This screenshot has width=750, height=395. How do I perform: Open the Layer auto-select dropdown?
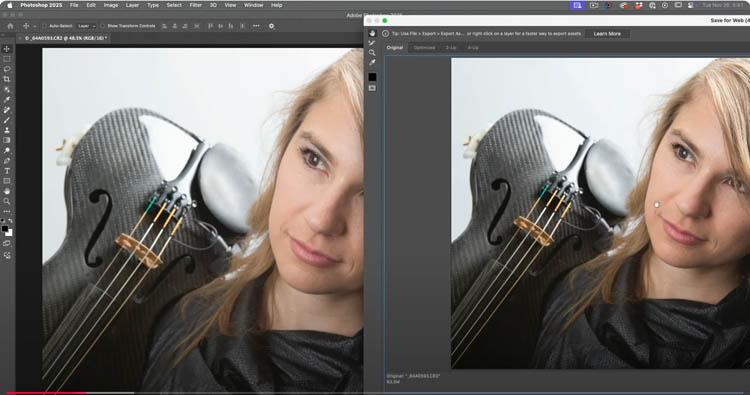pos(87,26)
